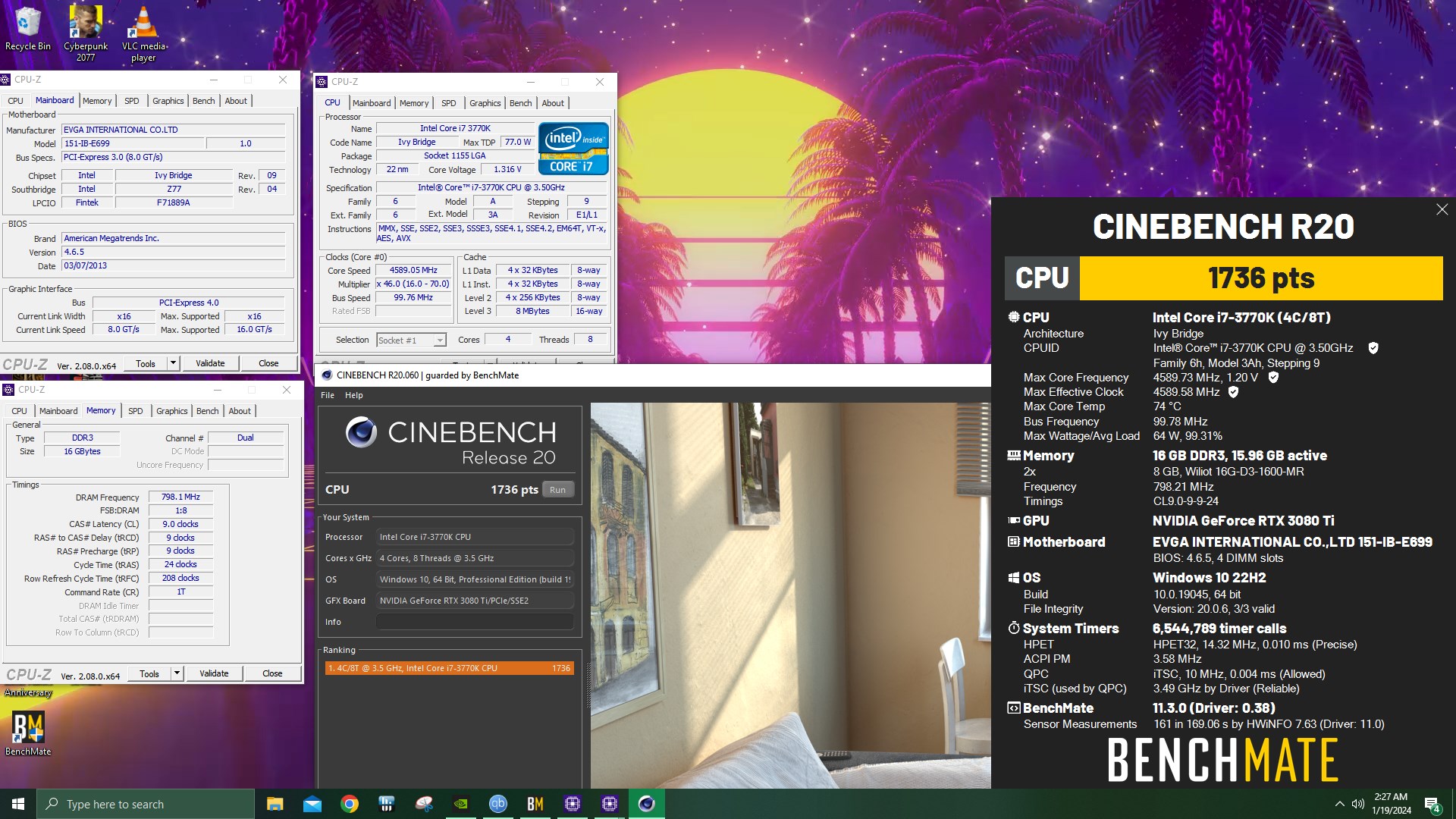Launch Google Chrome from the taskbar

click(350, 804)
